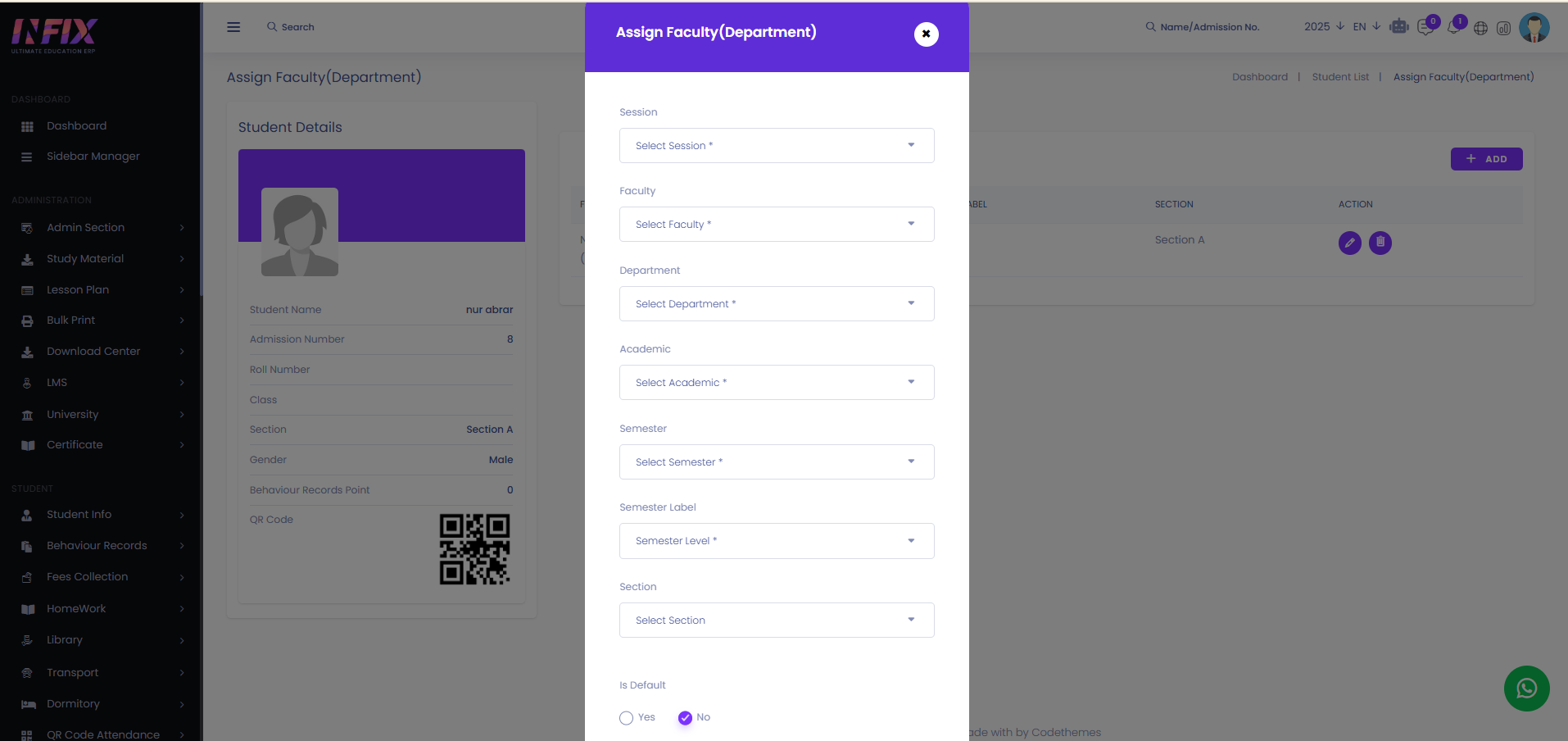Go to Dashboard breadcrumb link
Viewport: 1568px width, 741px height.
pos(1260,77)
